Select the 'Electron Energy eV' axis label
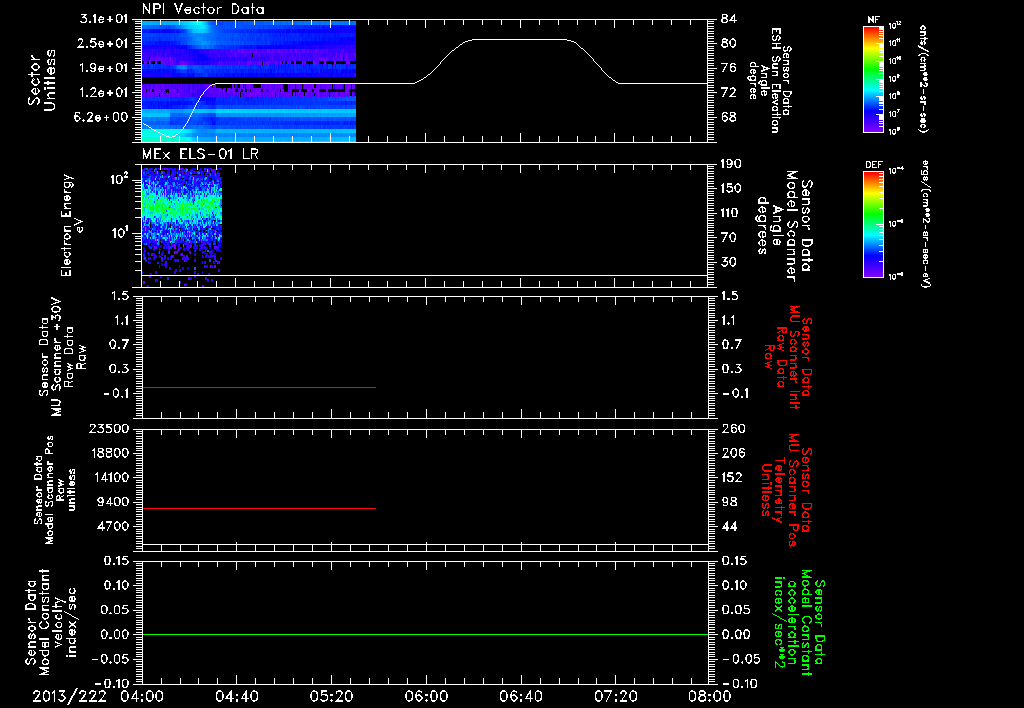Image resolution: width=1024 pixels, height=708 pixels. [x=70, y=225]
